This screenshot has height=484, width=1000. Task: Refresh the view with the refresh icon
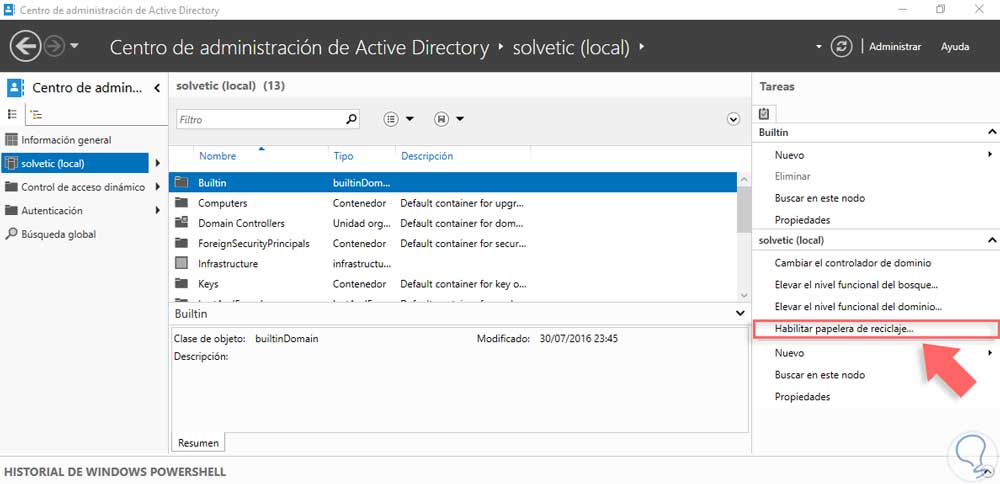841,47
